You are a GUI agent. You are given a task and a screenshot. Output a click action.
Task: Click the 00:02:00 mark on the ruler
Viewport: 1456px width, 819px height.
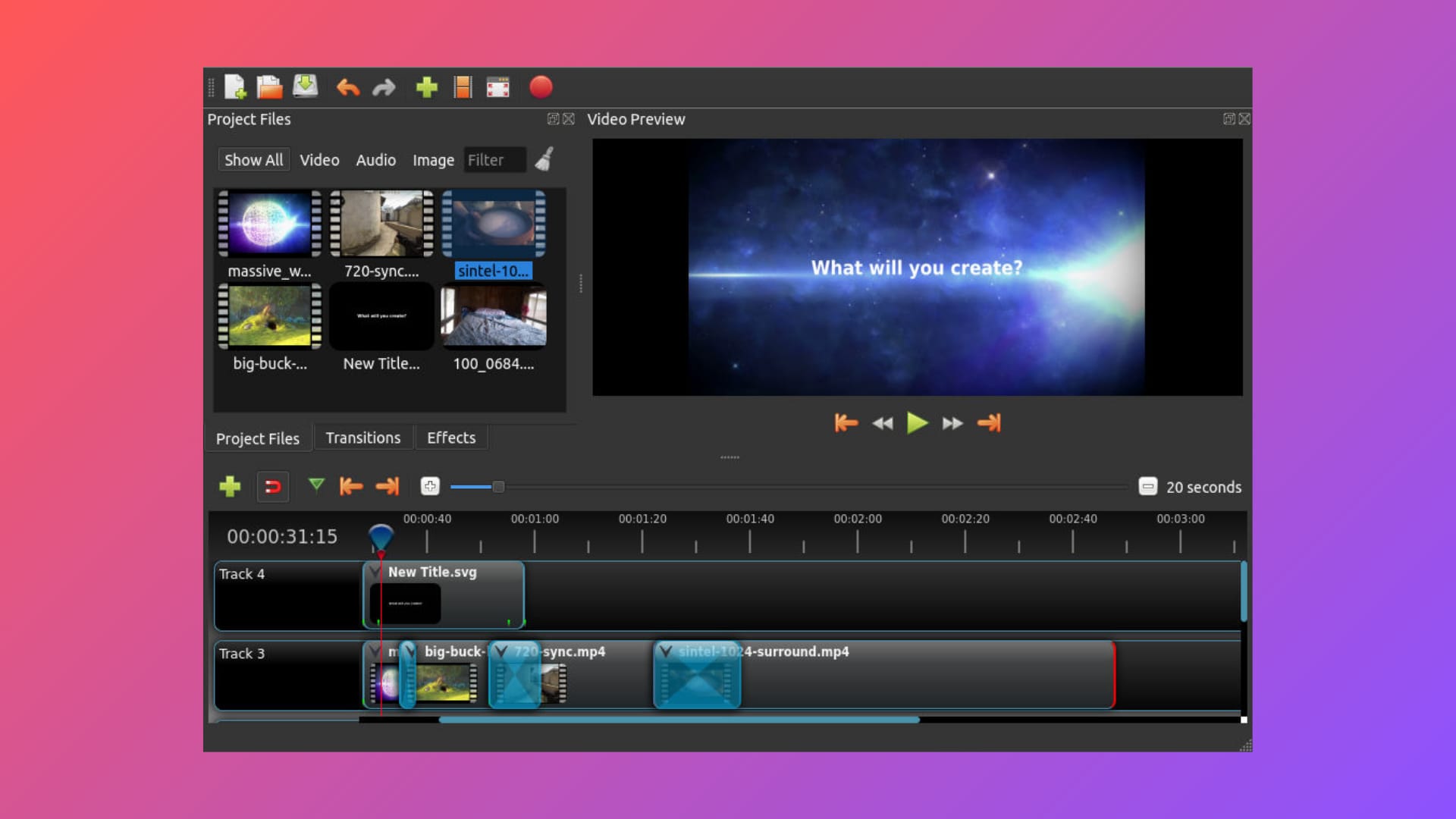[858, 519]
